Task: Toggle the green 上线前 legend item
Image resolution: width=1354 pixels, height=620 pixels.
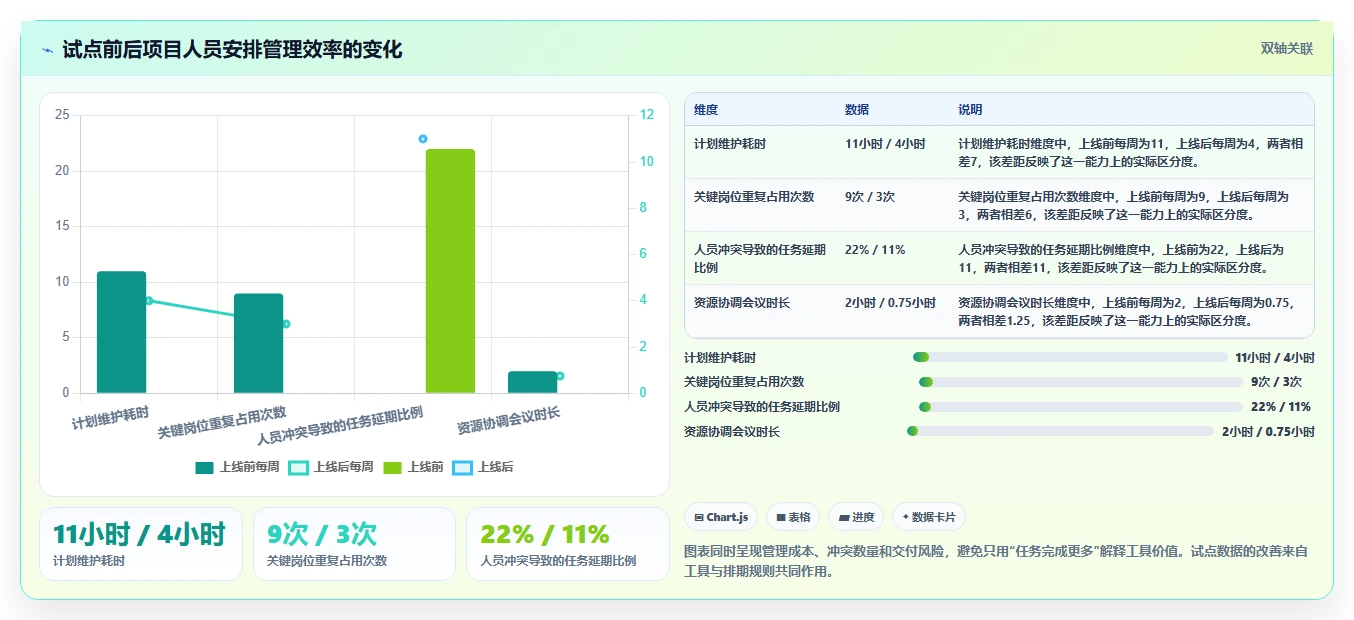Action: 413,467
